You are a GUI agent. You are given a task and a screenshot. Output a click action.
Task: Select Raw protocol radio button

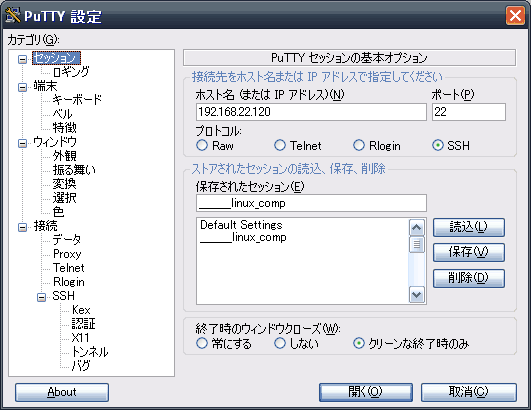pyautogui.click(x=202, y=145)
